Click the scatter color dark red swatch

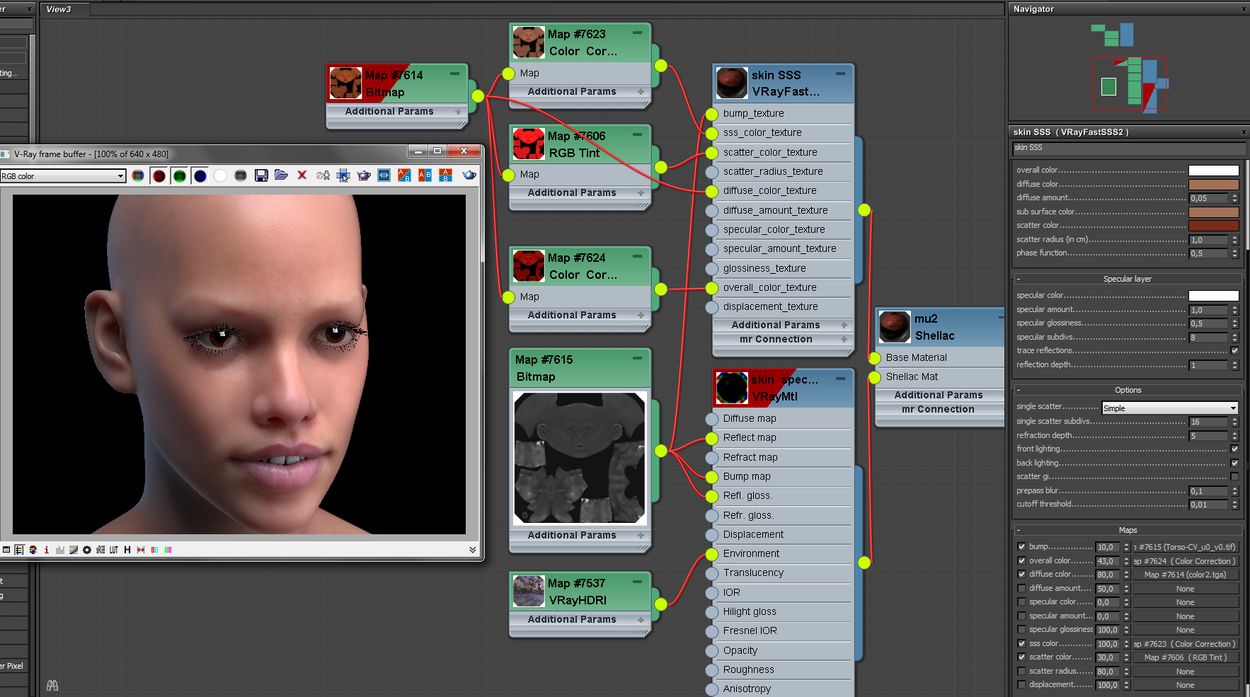(x=1213, y=226)
